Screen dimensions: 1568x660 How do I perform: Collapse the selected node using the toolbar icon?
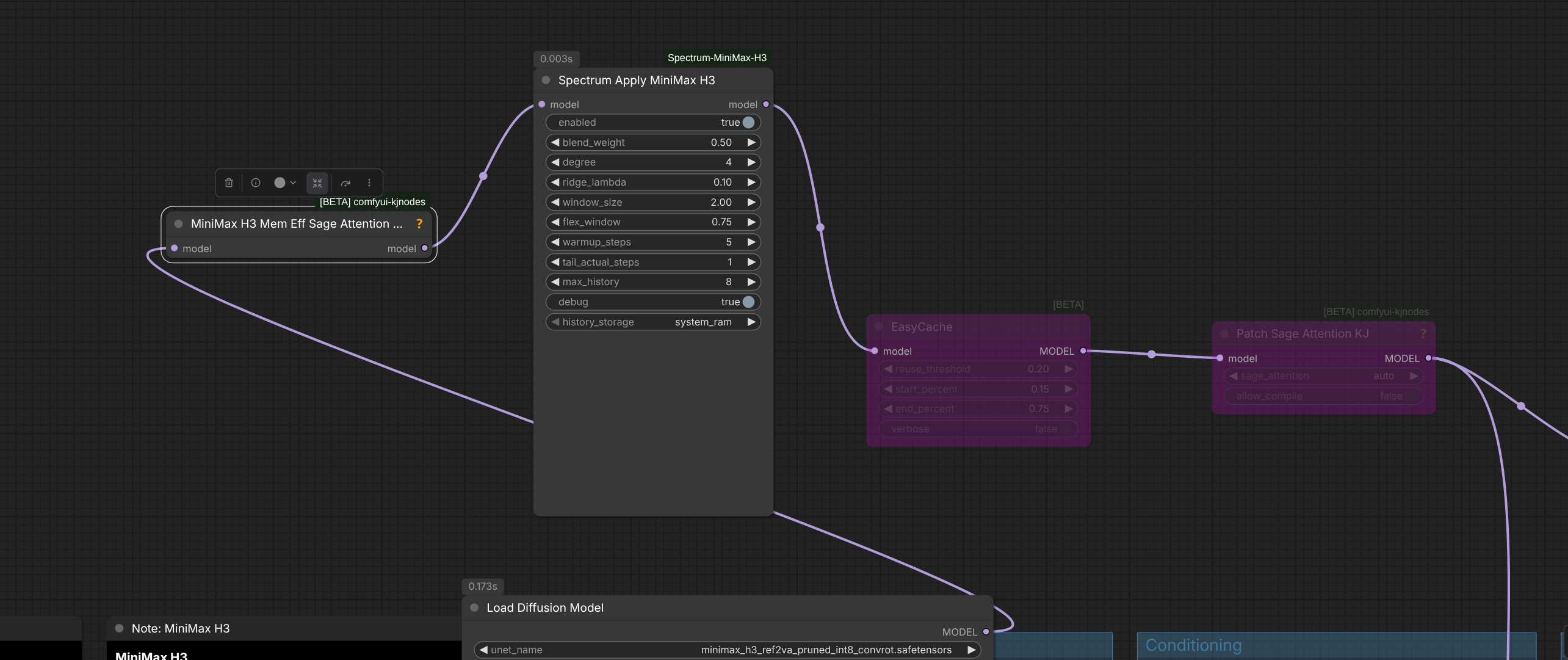(x=317, y=183)
